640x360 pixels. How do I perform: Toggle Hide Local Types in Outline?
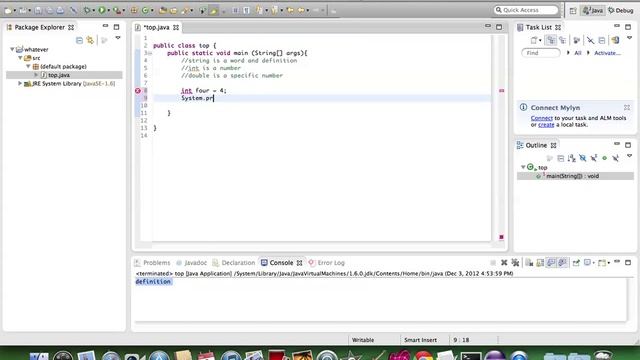coord(616,158)
